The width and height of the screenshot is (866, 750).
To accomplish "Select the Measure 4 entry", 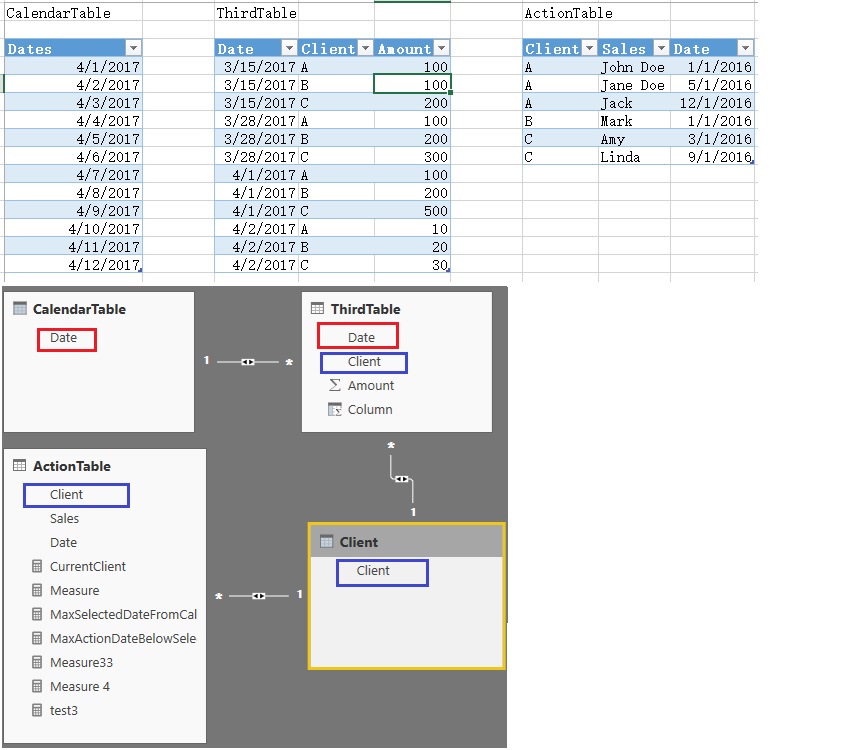I will pos(80,686).
